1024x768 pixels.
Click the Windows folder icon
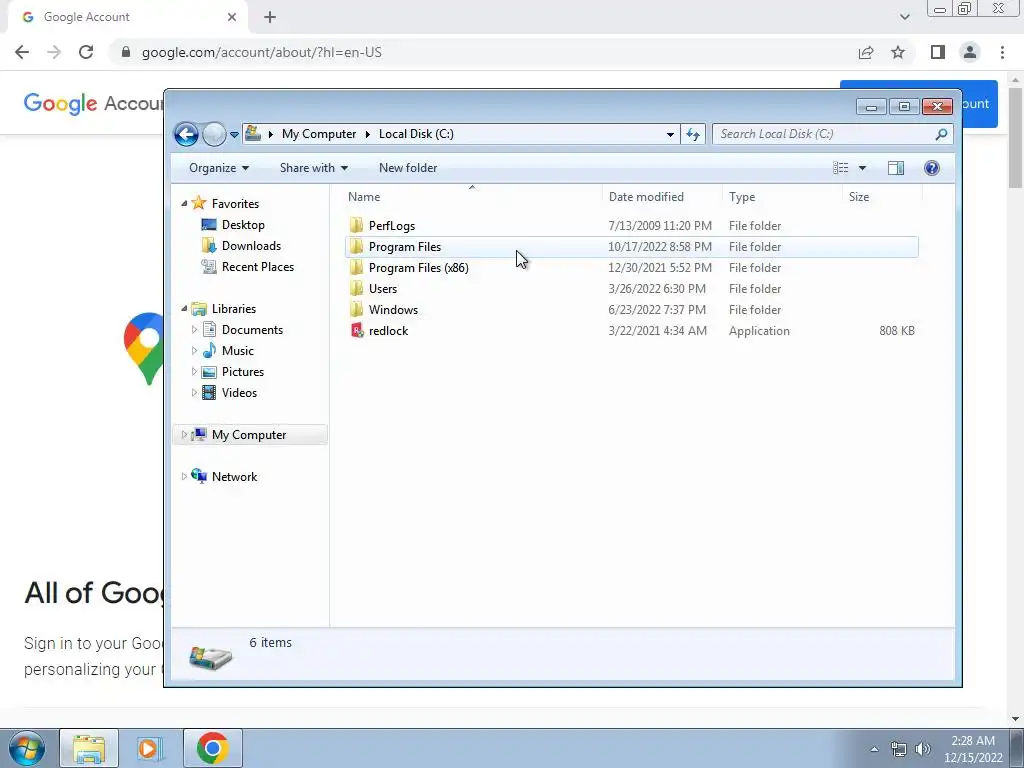tap(356, 310)
